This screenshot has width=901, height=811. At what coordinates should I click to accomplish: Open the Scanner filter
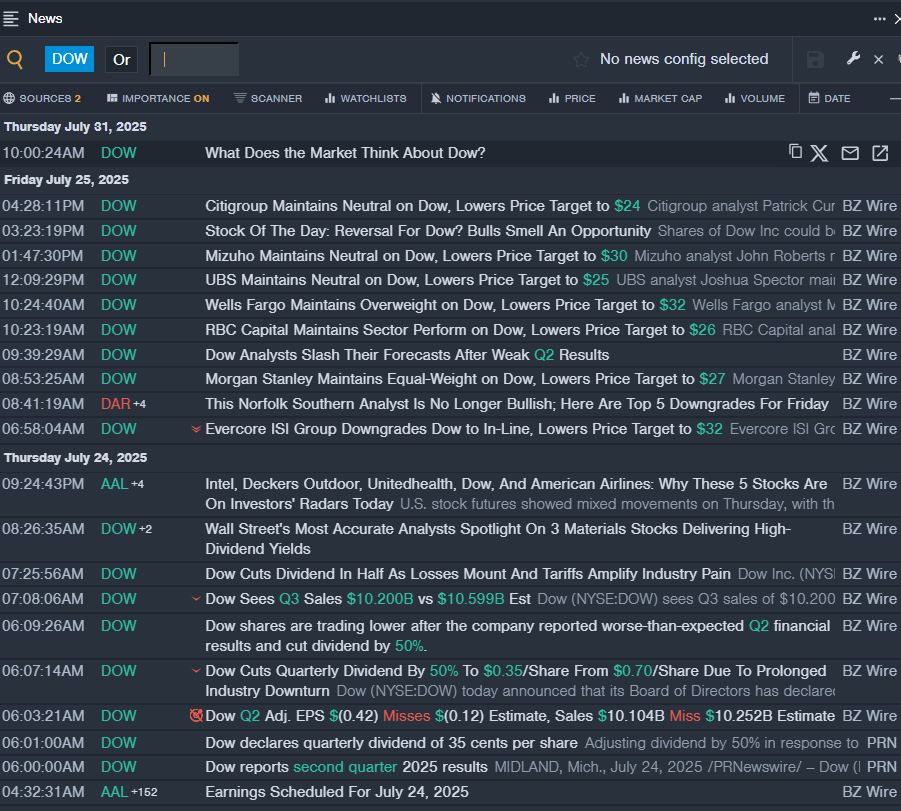coord(268,98)
